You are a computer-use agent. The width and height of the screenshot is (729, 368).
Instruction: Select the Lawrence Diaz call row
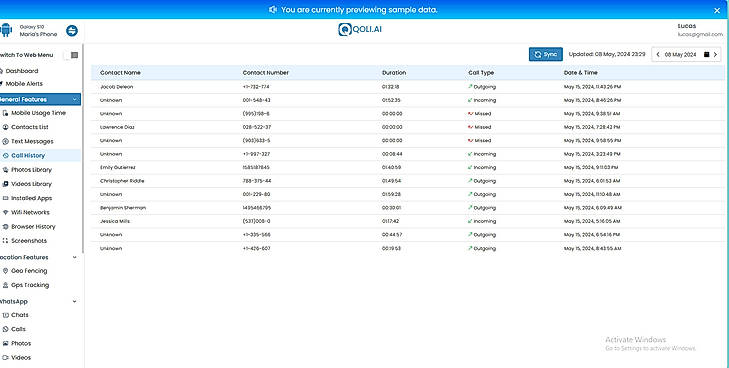(408, 127)
